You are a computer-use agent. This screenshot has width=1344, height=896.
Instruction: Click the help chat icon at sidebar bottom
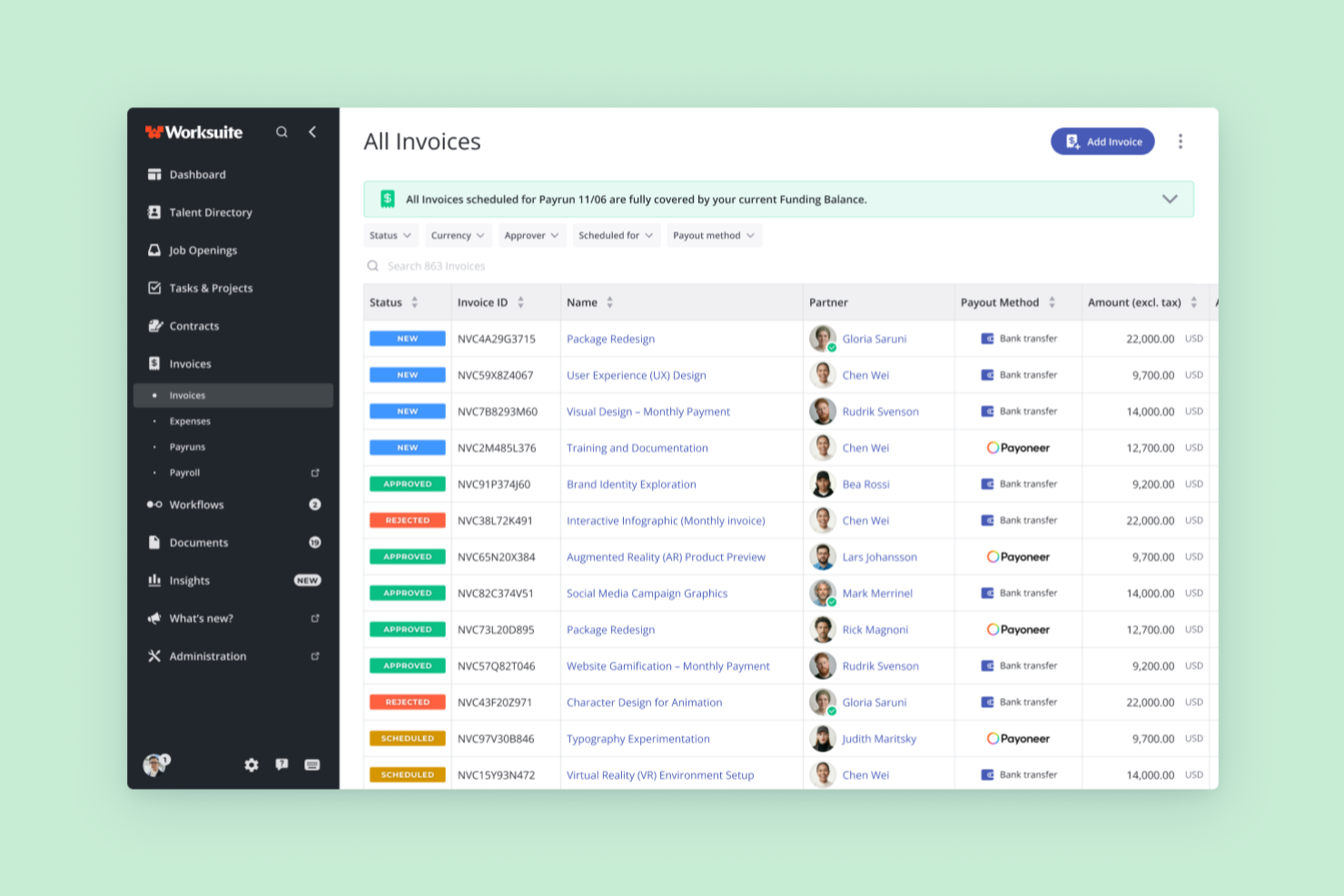pos(282,764)
